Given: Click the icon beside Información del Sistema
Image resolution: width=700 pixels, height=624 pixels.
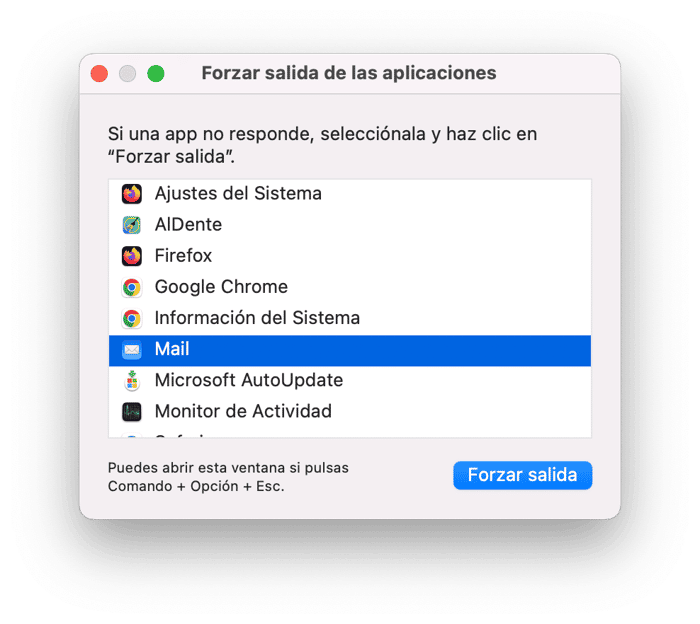Looking at the screenshot, I should tap(132, 319).
